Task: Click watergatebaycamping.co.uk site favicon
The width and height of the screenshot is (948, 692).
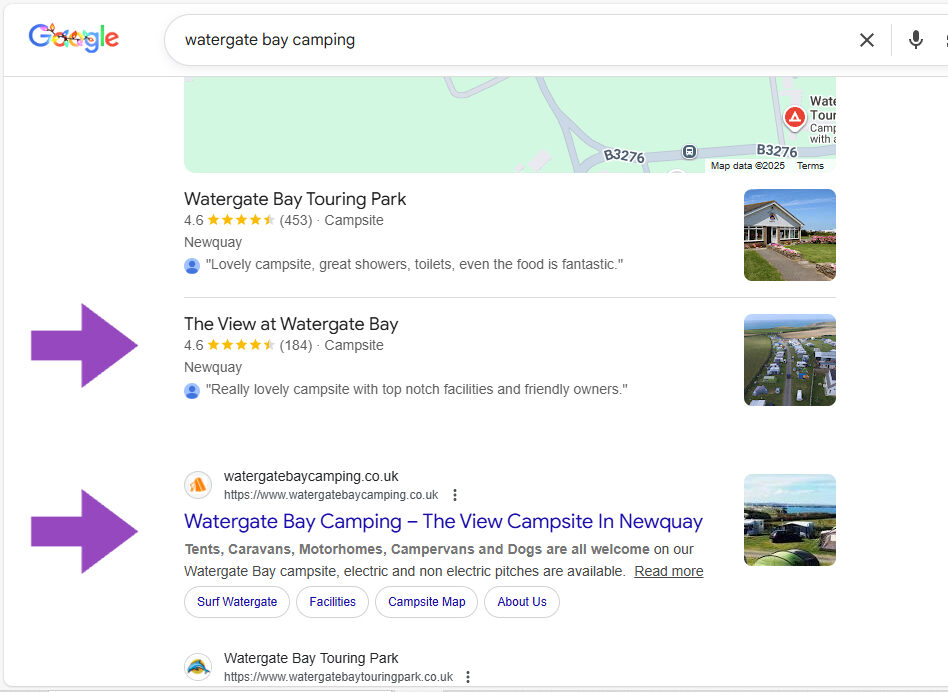Action: click(198, 485)
